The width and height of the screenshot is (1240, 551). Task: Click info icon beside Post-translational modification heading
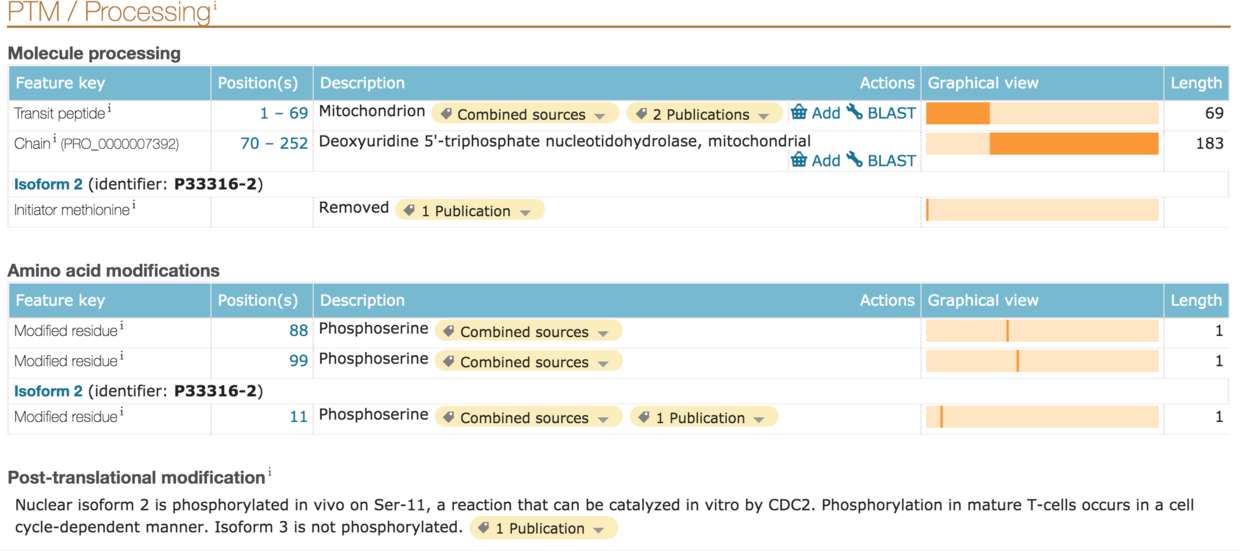(x=269, y=473)
